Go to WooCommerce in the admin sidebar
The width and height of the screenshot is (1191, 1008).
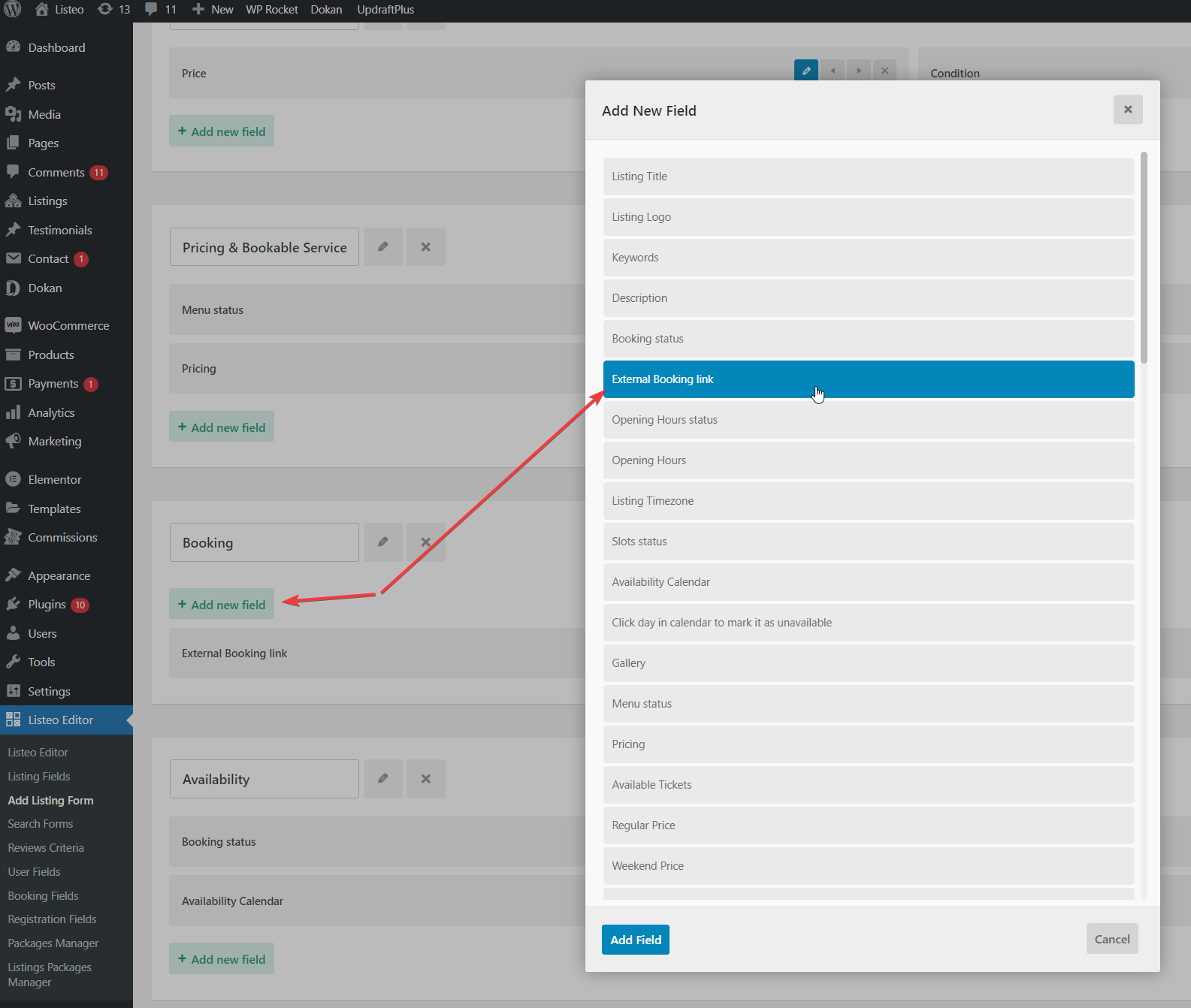[x=68, y=326]
